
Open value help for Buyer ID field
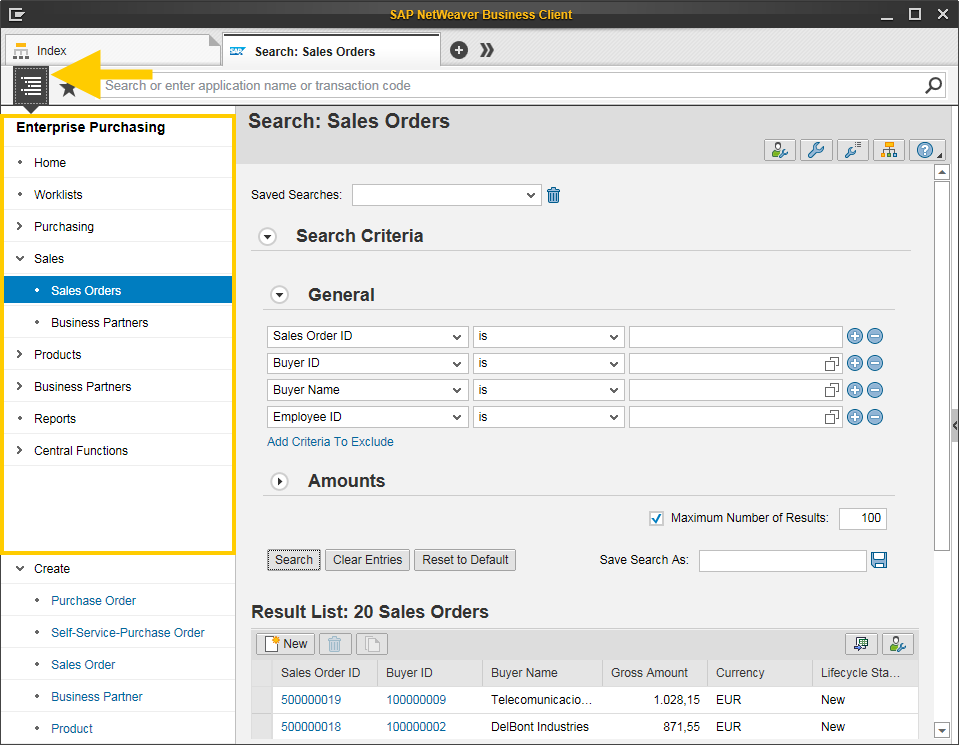click(x=831, y=364)
